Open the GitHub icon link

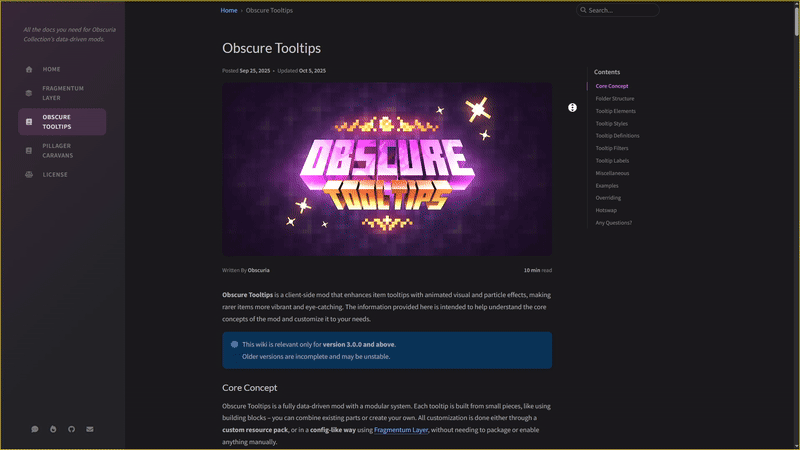click(71, 429)
